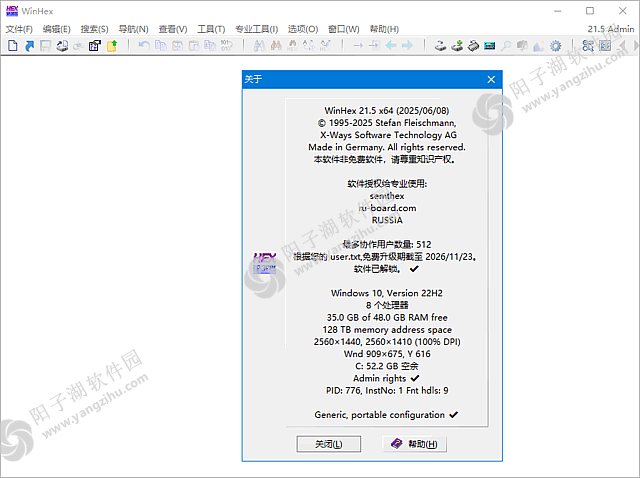Image resolution: width=640 pixels, height=478 pixels.
Task: Click the yellow folder with green arrow
Action: click(x=112, y=45)
